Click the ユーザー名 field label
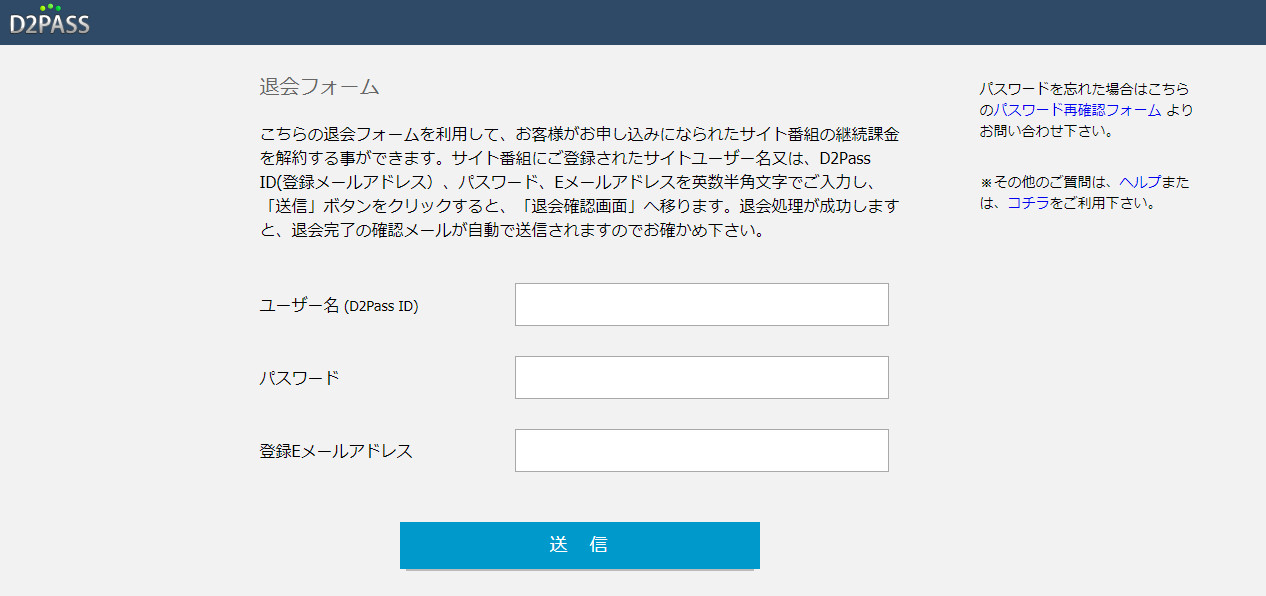 (x=299, y=306)
